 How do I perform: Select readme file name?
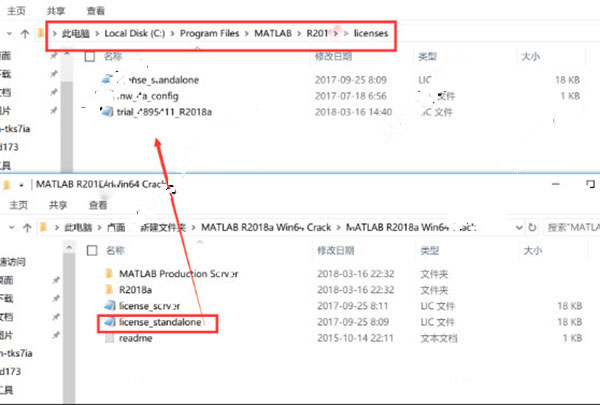pos(136,338)
